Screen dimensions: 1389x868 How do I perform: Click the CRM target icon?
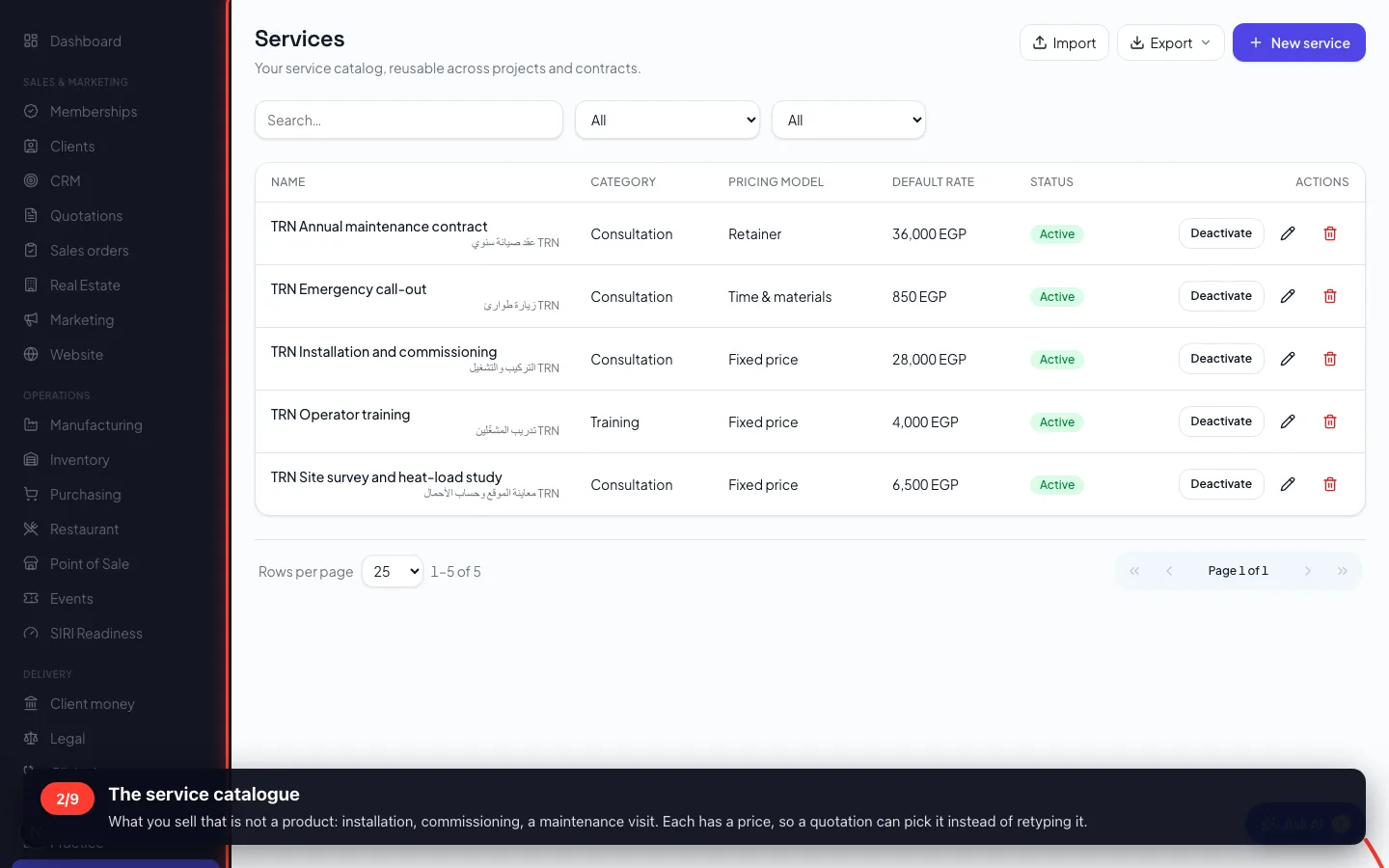tap(31, 181)
